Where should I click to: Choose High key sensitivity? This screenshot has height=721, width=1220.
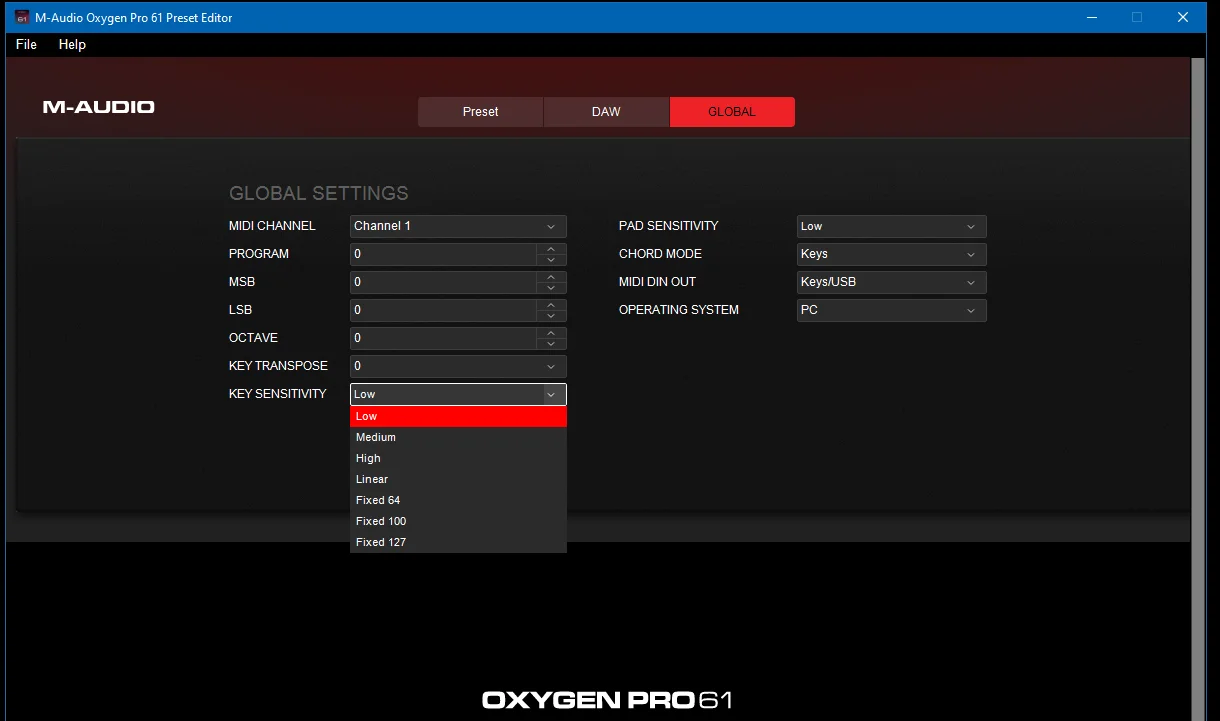pyautogui.click(x=458, y=458)
